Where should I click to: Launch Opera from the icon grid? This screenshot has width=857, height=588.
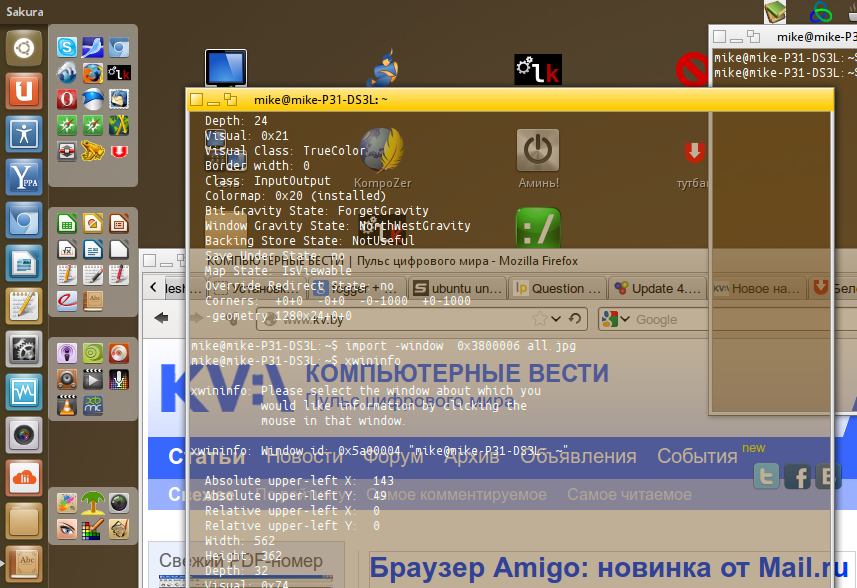pyautogui.click(x=67, y=99)
